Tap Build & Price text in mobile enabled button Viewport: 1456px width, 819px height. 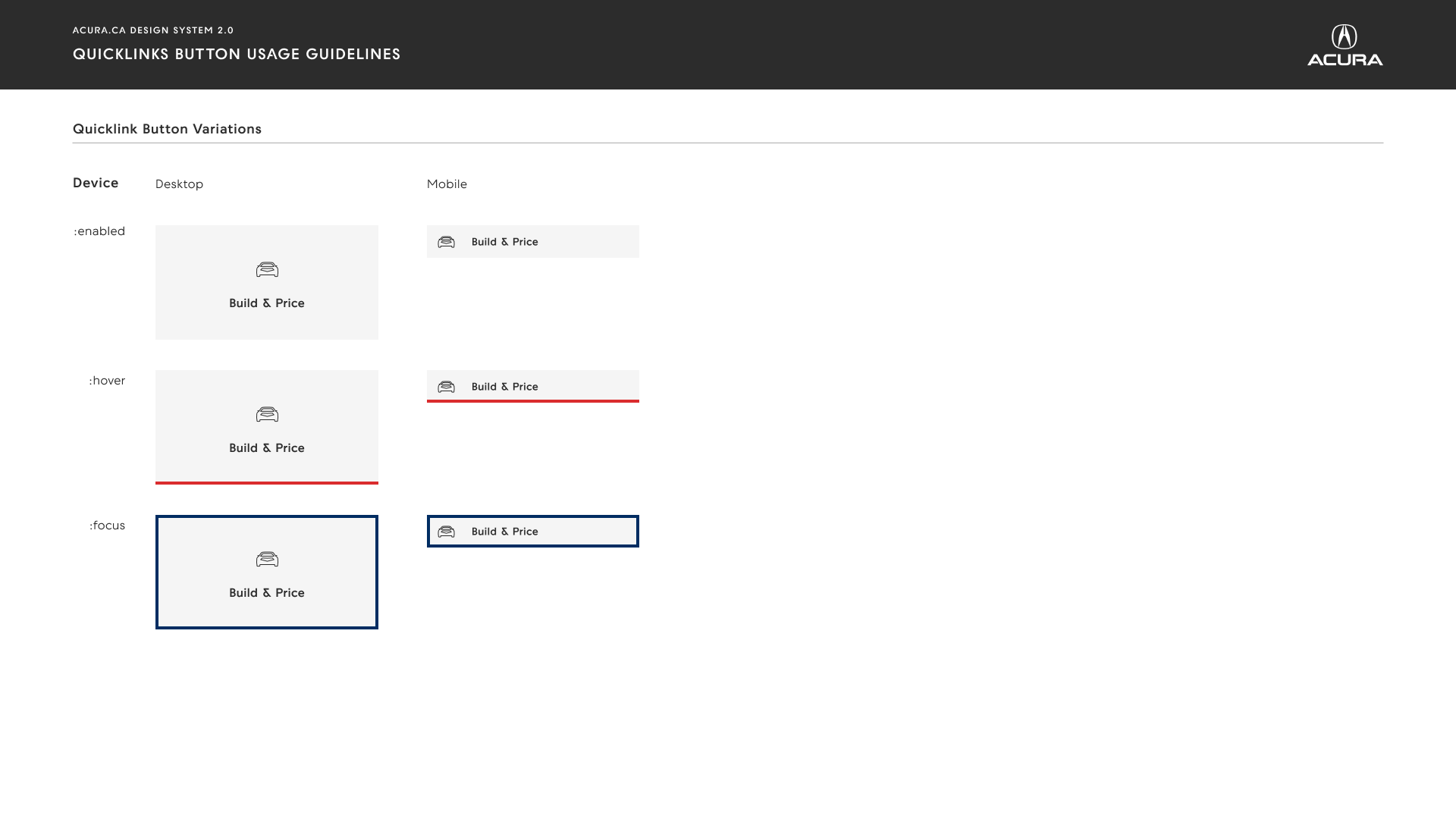[505, 242]
